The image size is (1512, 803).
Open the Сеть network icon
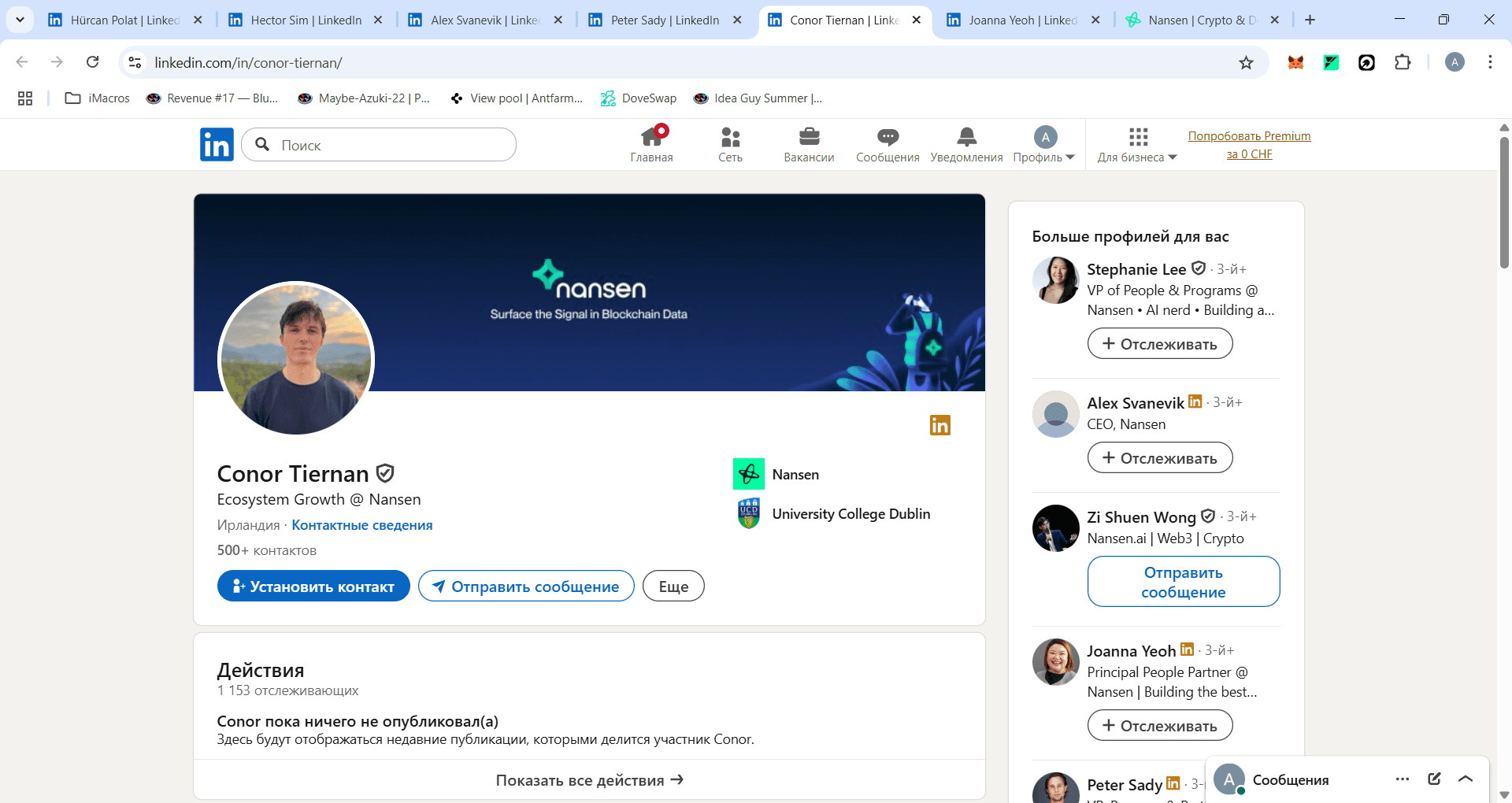tap(730, 145)
